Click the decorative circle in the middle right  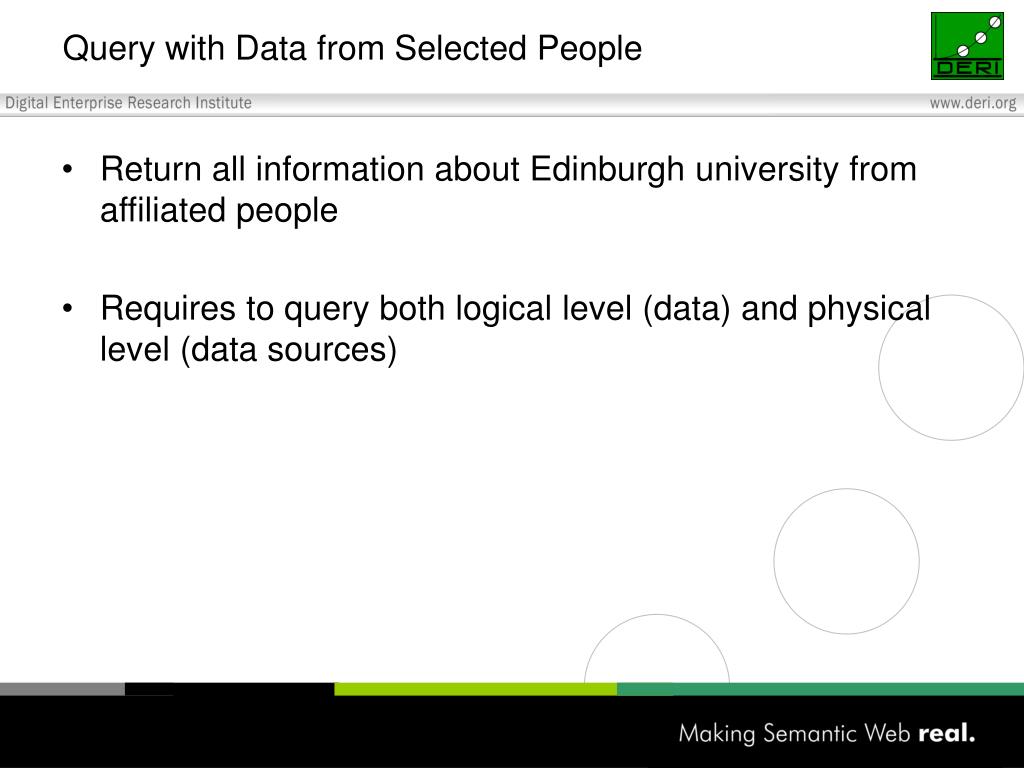pos(846,561)
